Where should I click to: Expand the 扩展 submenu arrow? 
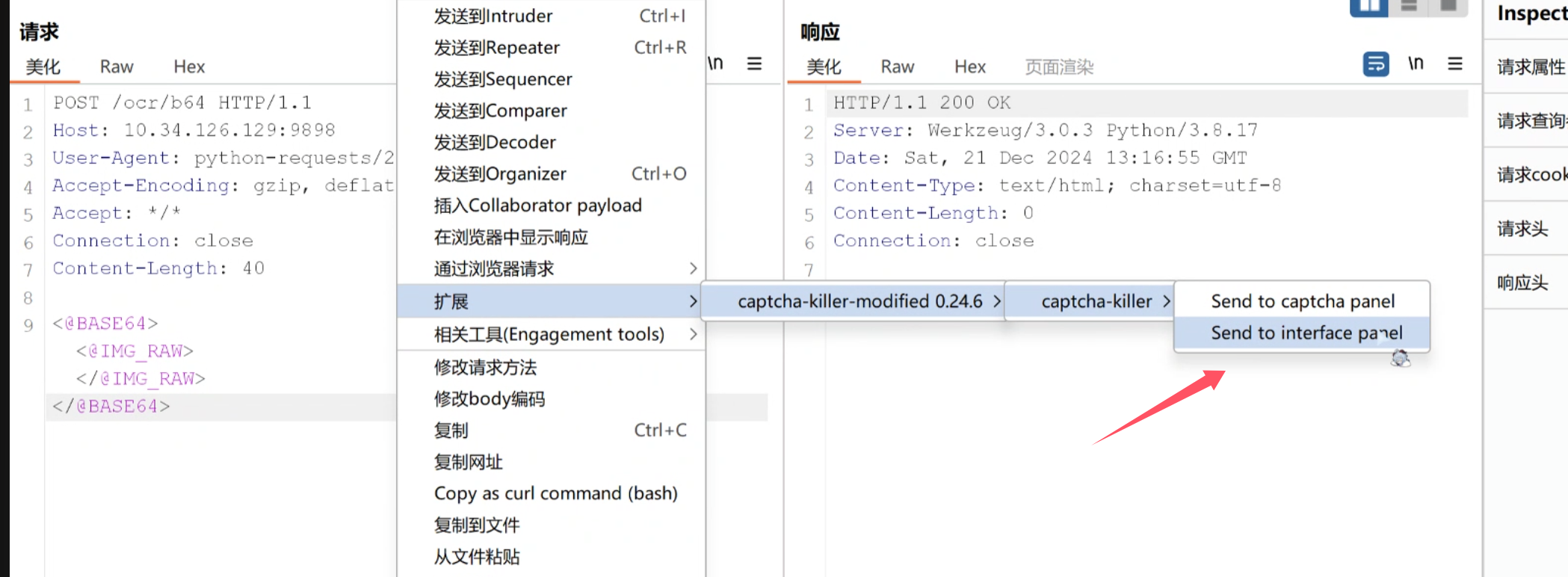point(693,301)
